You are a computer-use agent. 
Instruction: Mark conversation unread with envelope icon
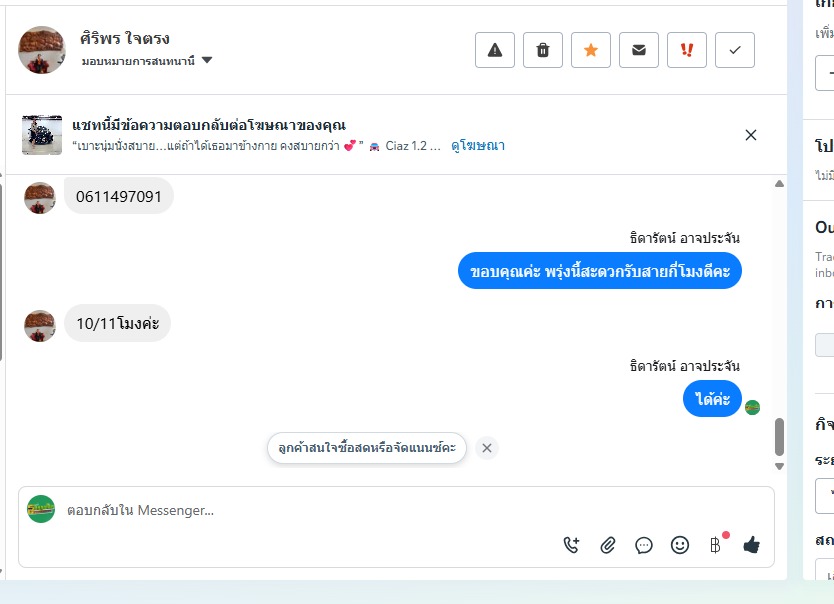639,50
